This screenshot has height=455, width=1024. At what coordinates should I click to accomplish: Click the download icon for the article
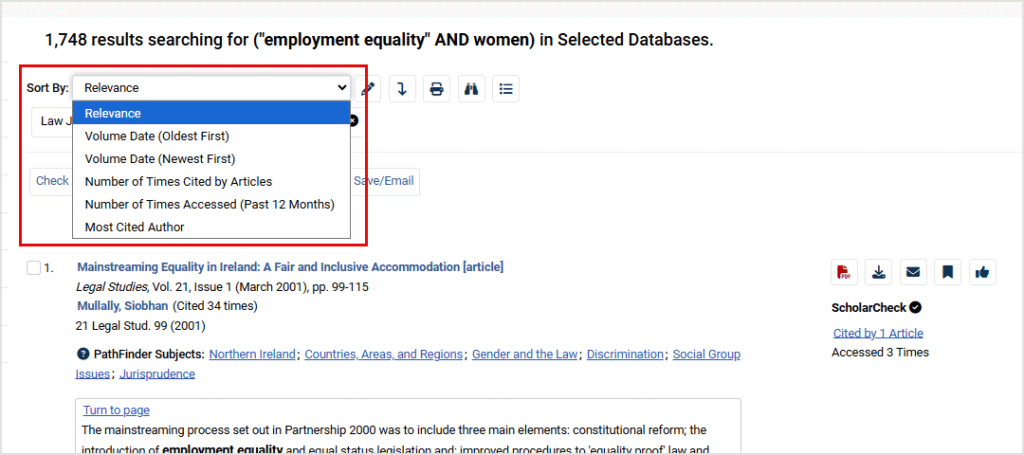(878, 272)
